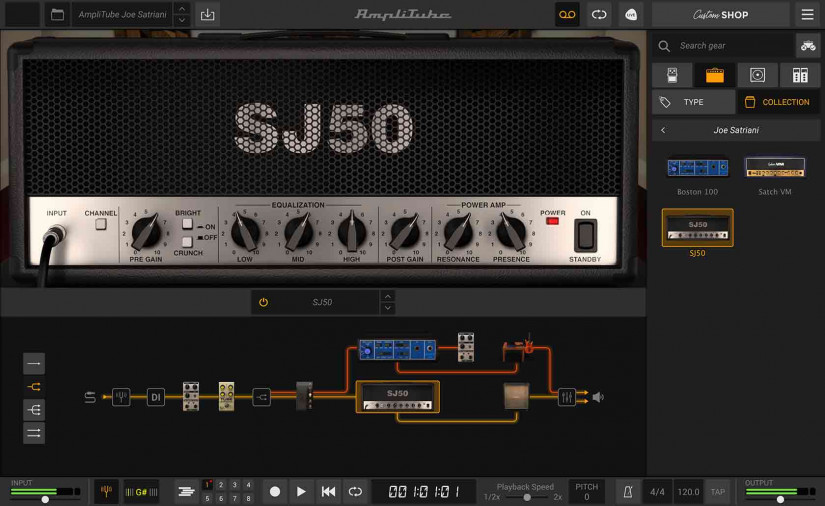This screenshot has width=825, height=506.
Task: Select track slot 5
Action: pyautogui.click(x=207, y=498)
